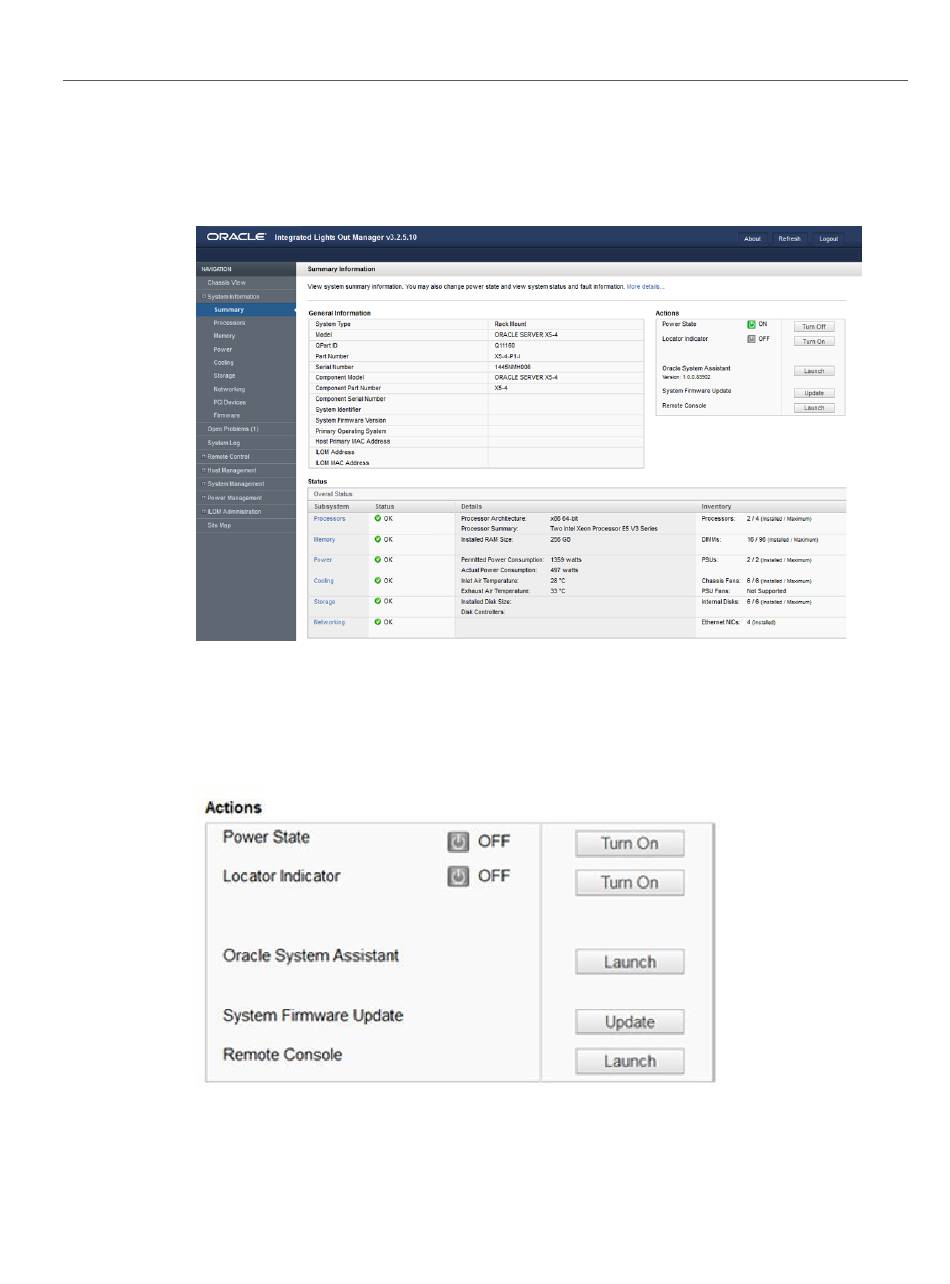The width and height of the screenshot is (950, 1284).
Task: Open the Cooling link in the Status table
Action: [x=324, y=581]
